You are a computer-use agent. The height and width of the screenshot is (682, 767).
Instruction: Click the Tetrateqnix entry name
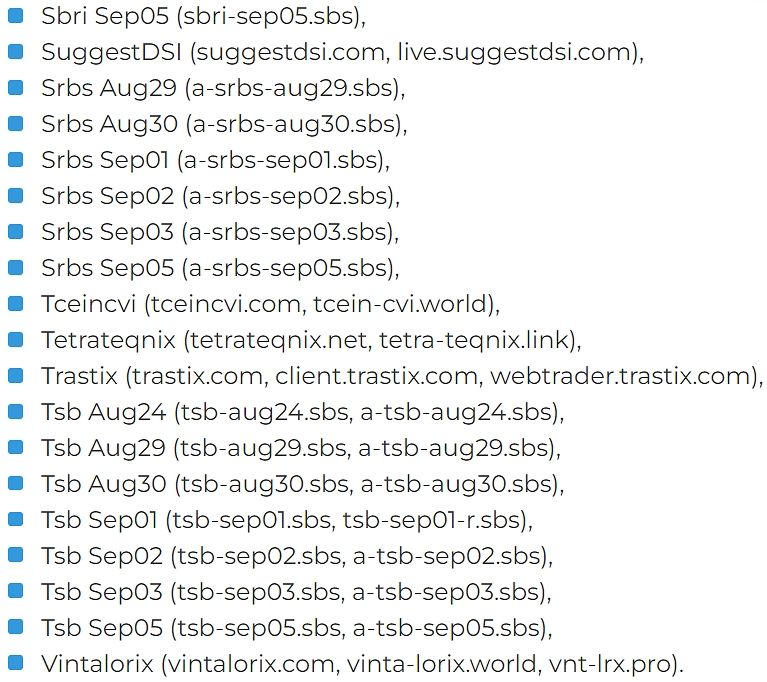109,340
